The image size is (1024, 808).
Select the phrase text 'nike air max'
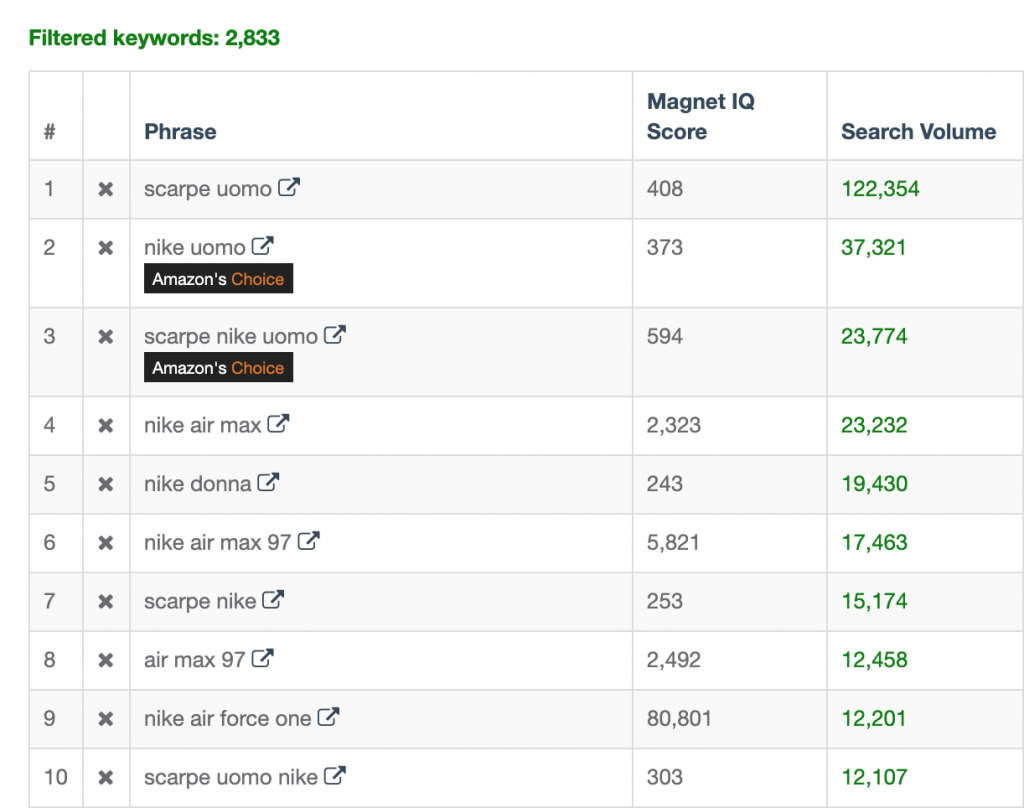[x=202, y=426]
